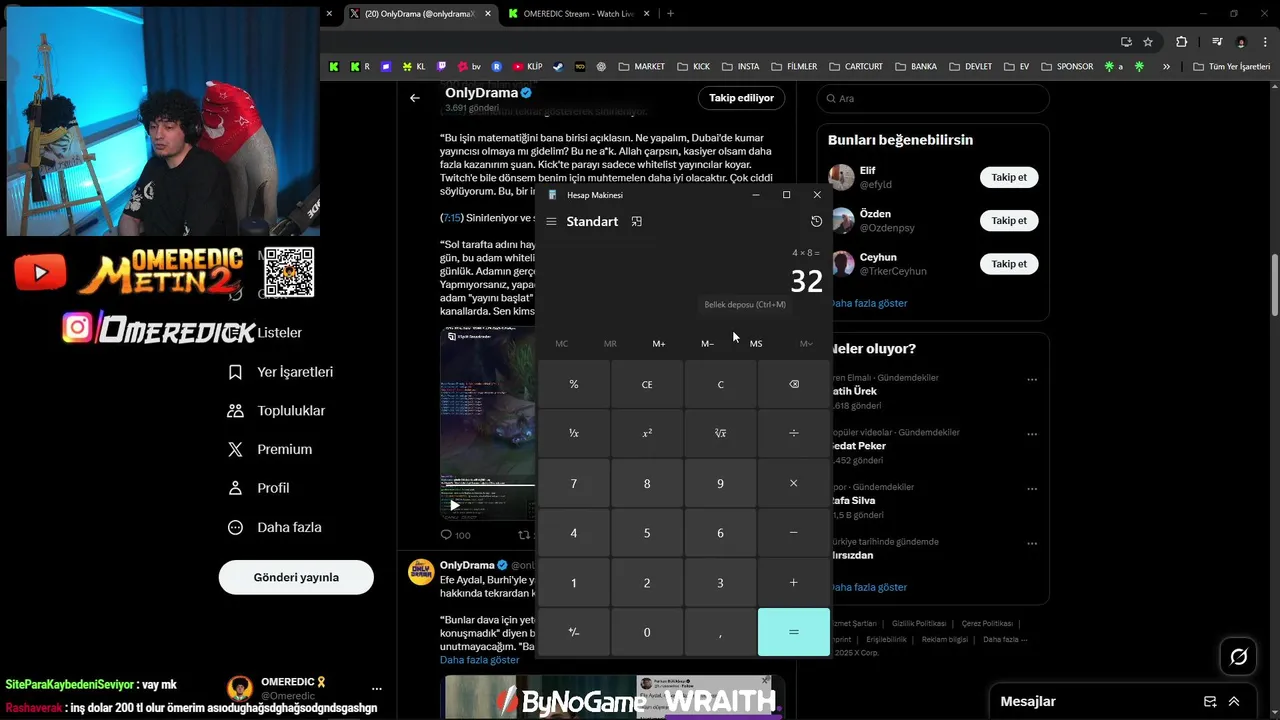Open the MARKET bookmarks folder

click(642, 67)
